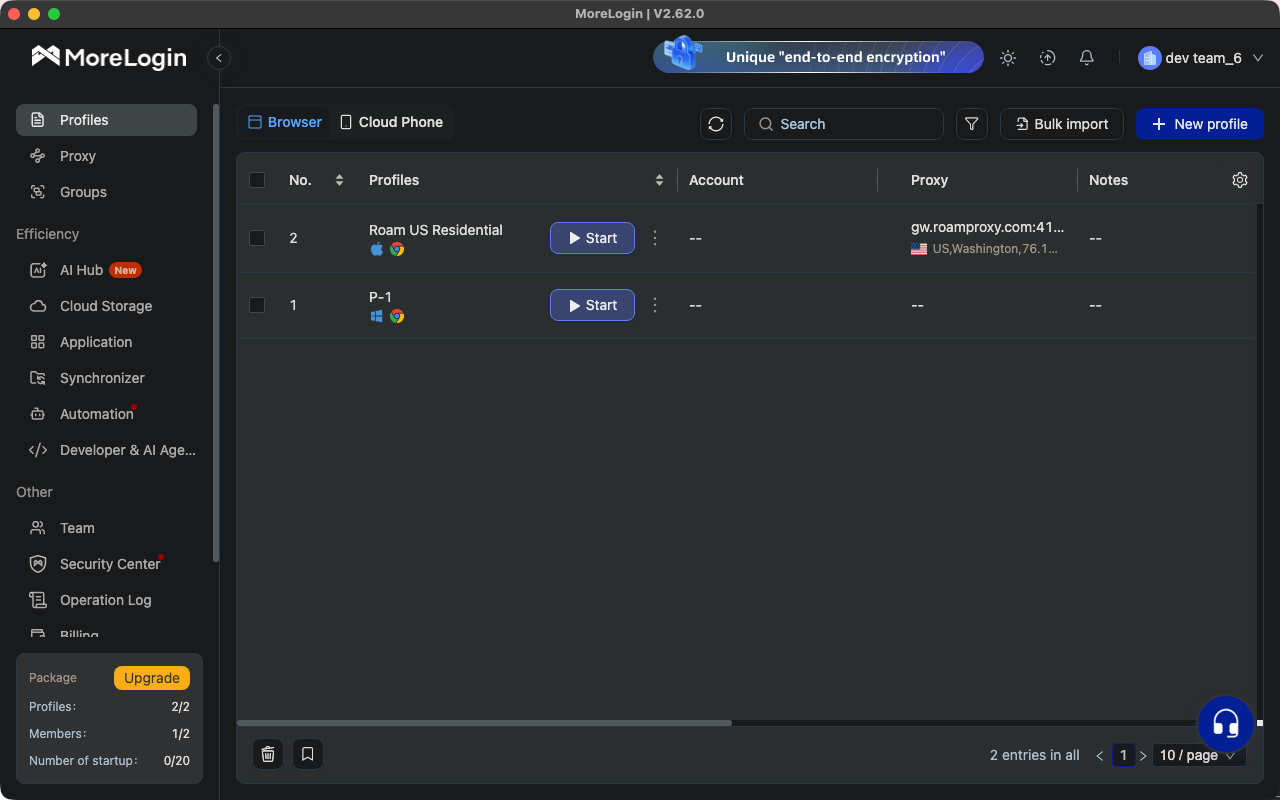The image size is (1280, 800).
Task: Click the New profile button
Action: (x=1200, y=124)
